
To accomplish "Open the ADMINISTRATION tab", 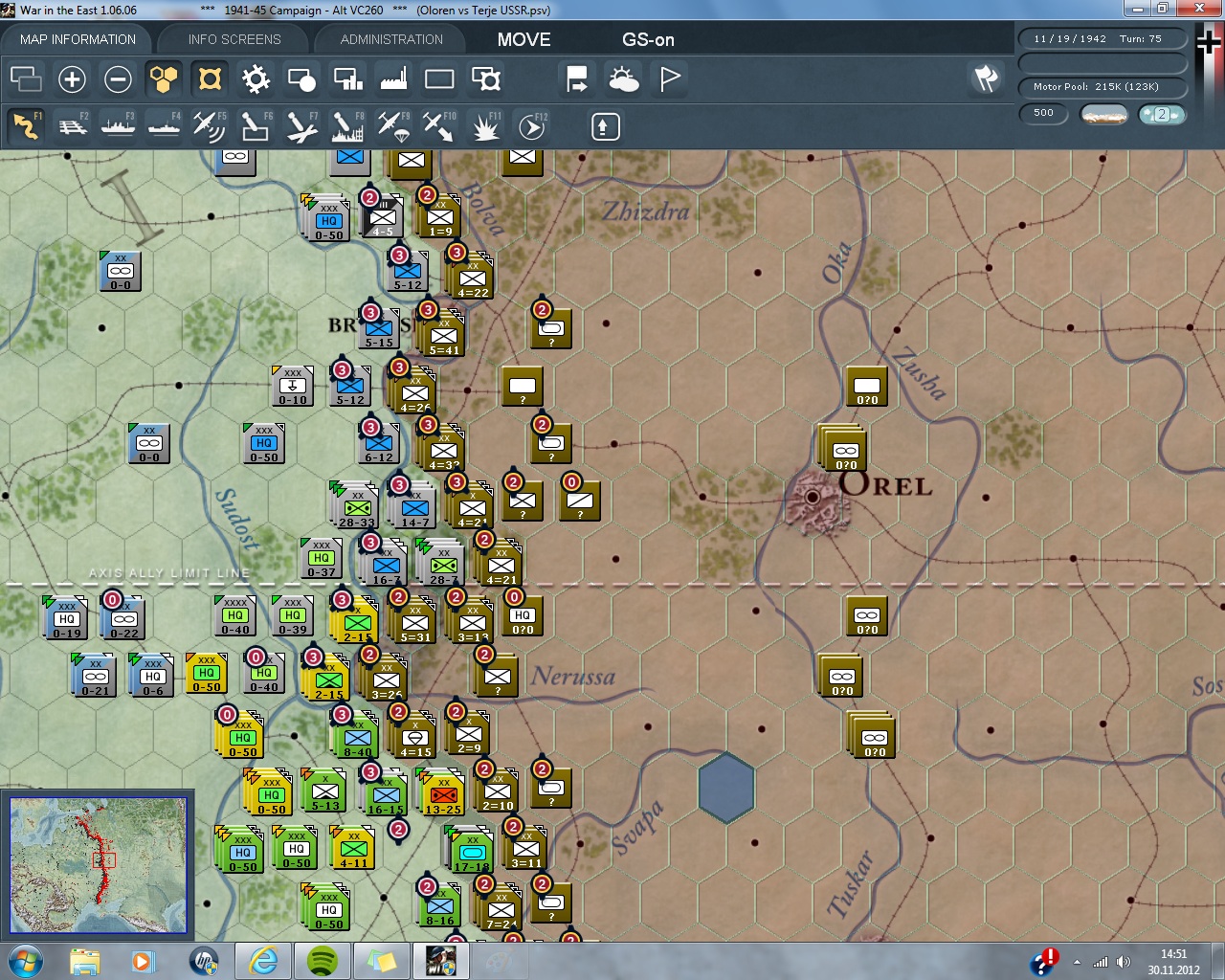I will pos(391,39).
